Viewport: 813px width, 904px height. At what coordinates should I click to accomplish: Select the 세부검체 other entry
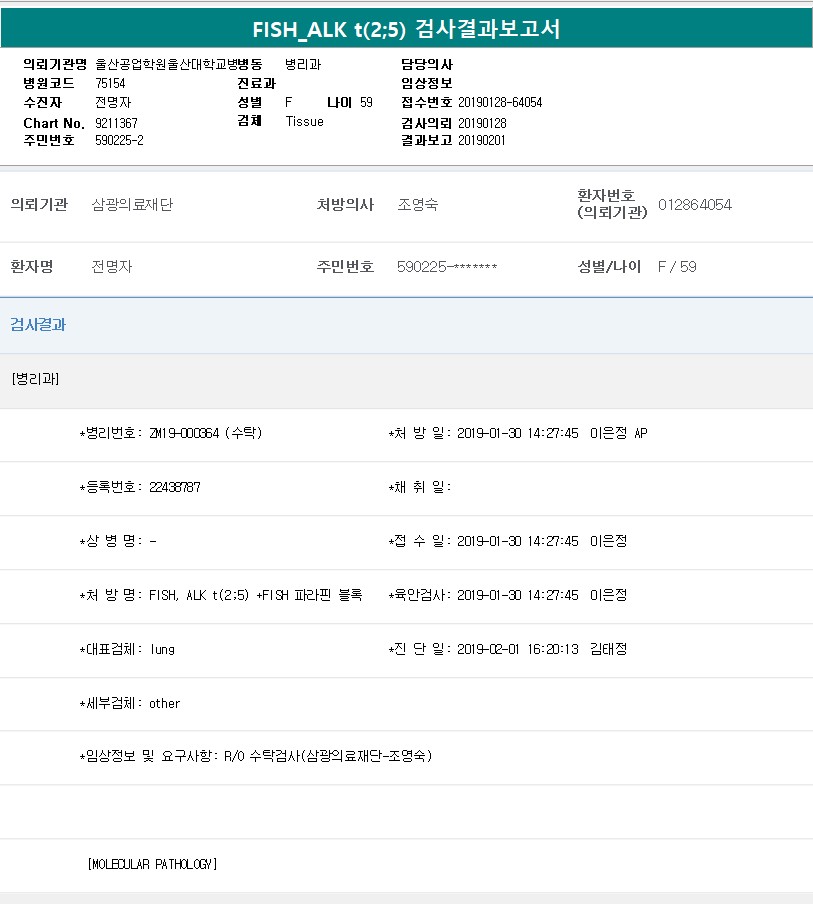pos(130,703)
